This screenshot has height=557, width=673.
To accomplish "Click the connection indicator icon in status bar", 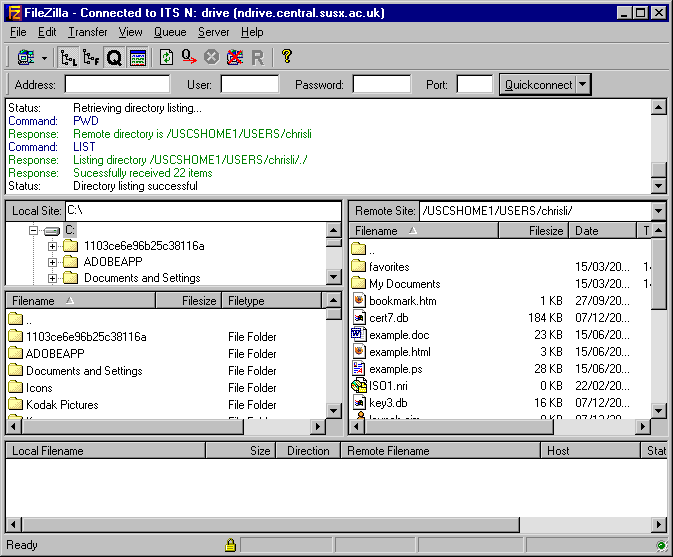I will [x=661, y=546].
